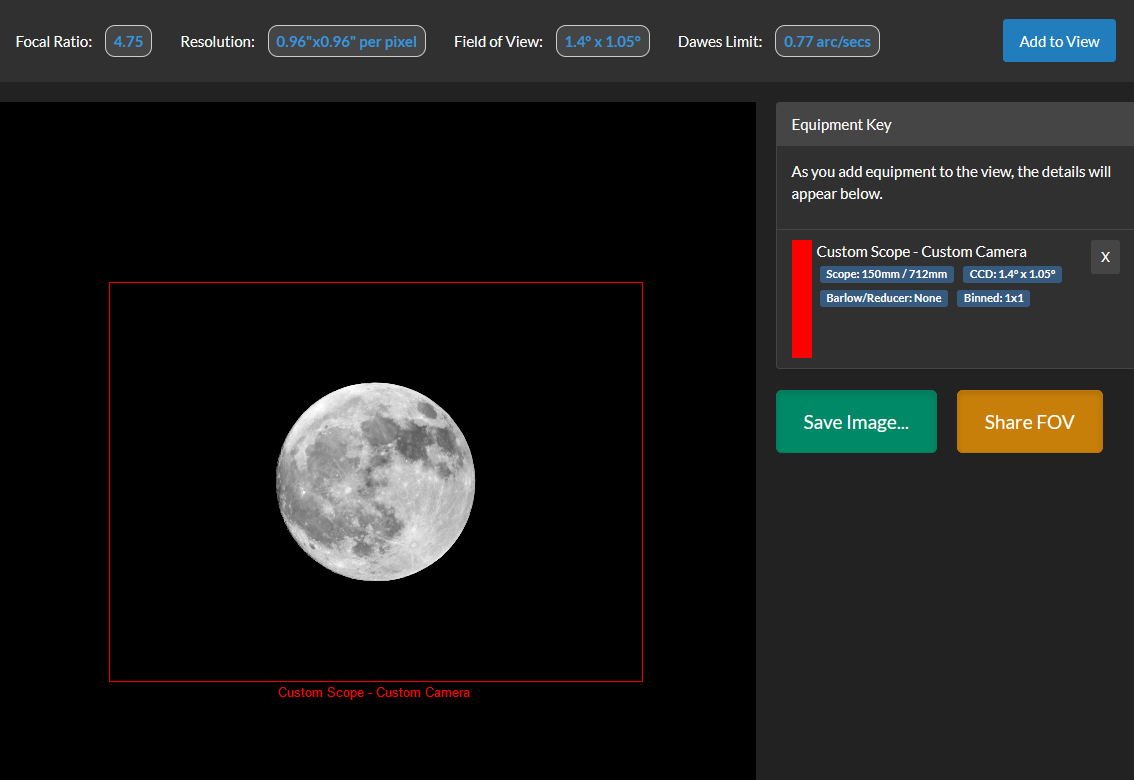Remove Custom Scope entry with X button
The height and width of the screenshot is (780, 1134).
tap(1105, 257)
